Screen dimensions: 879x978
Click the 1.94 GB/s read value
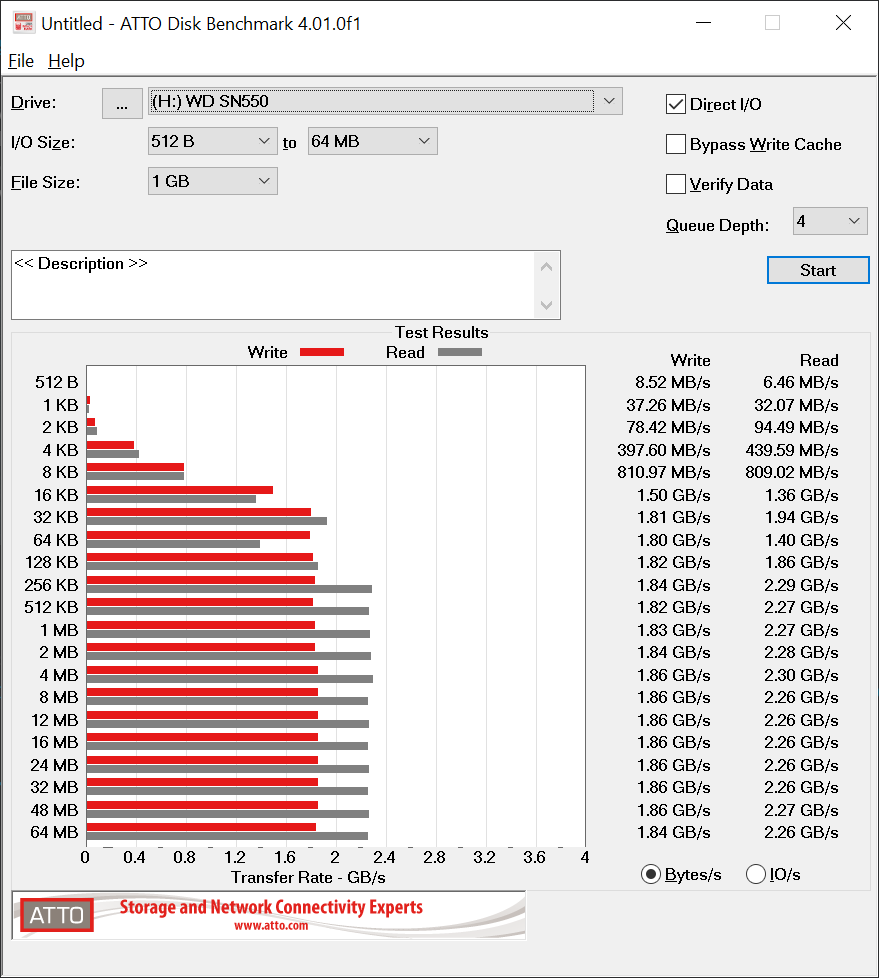point(802,518)
